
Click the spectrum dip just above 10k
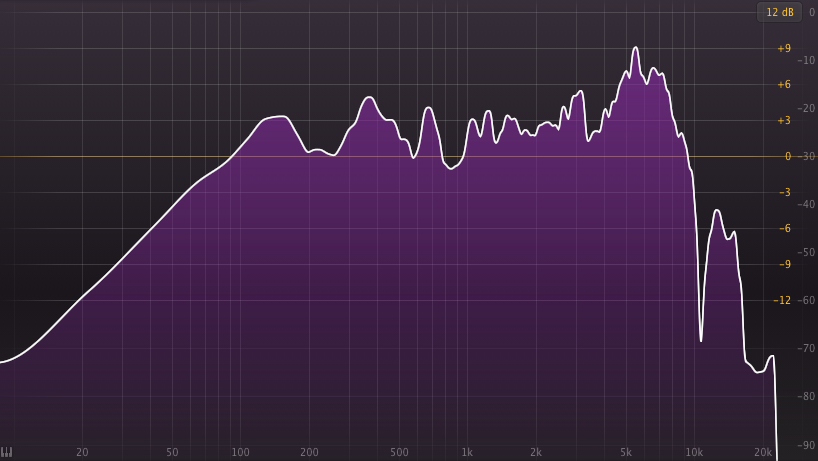(701, 339)
